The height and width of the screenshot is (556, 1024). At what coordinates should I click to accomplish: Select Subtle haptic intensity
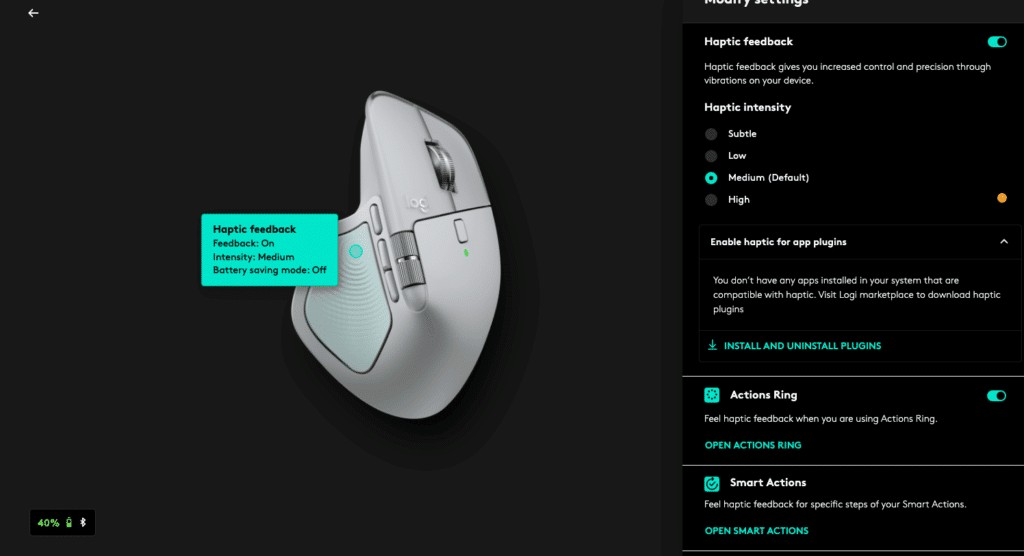(x=711, y=134)
